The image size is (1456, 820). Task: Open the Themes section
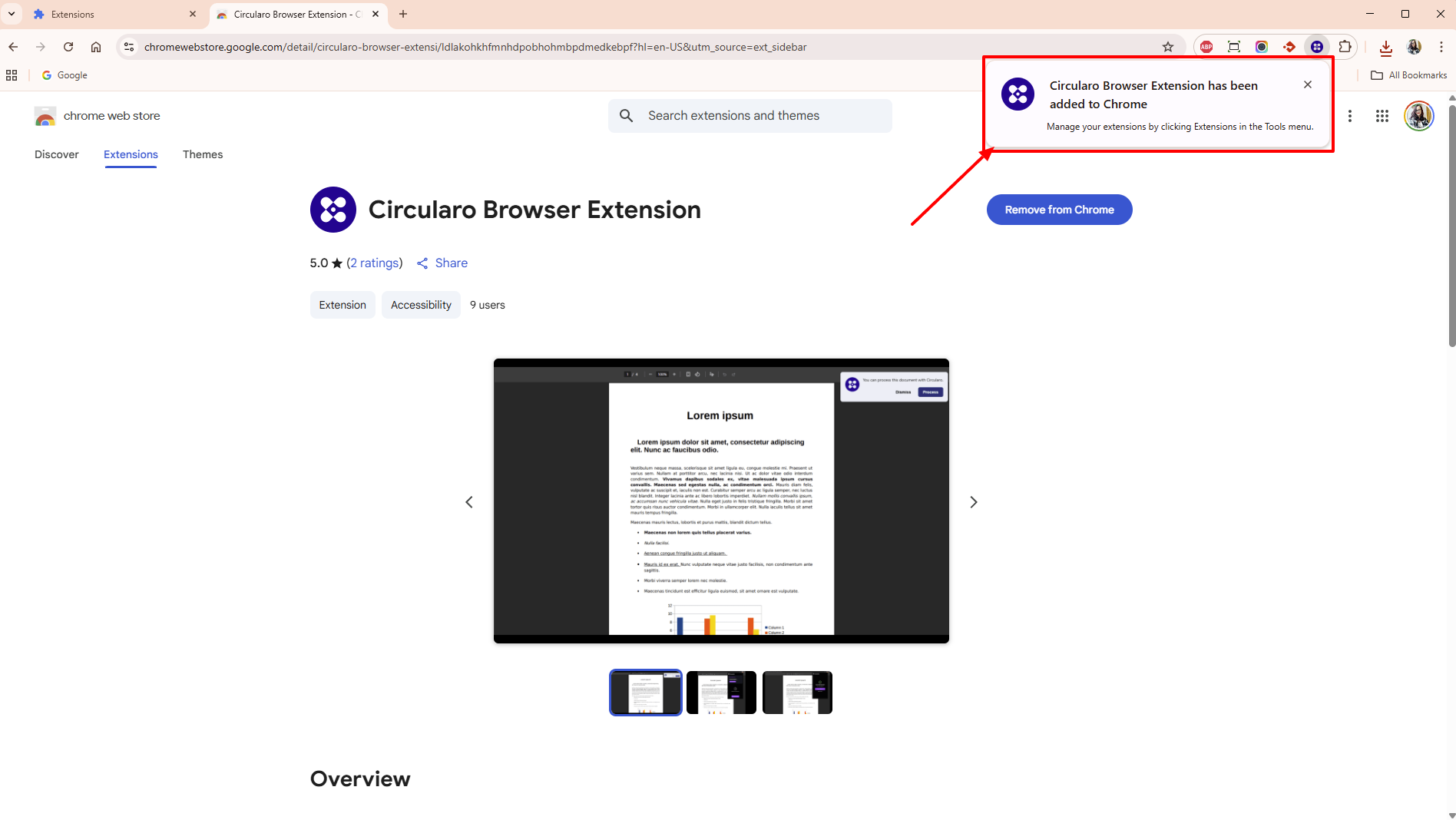pyautogui.click(x=202, y=154)
